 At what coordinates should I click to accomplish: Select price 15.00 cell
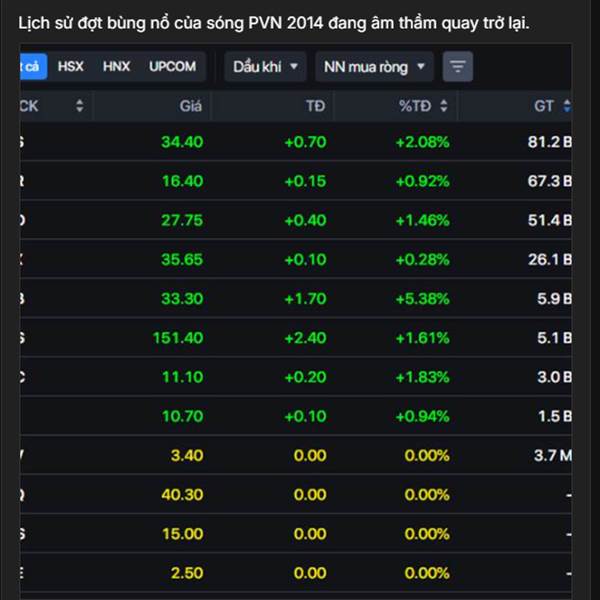pyautogui.click(x=183, y=534)
